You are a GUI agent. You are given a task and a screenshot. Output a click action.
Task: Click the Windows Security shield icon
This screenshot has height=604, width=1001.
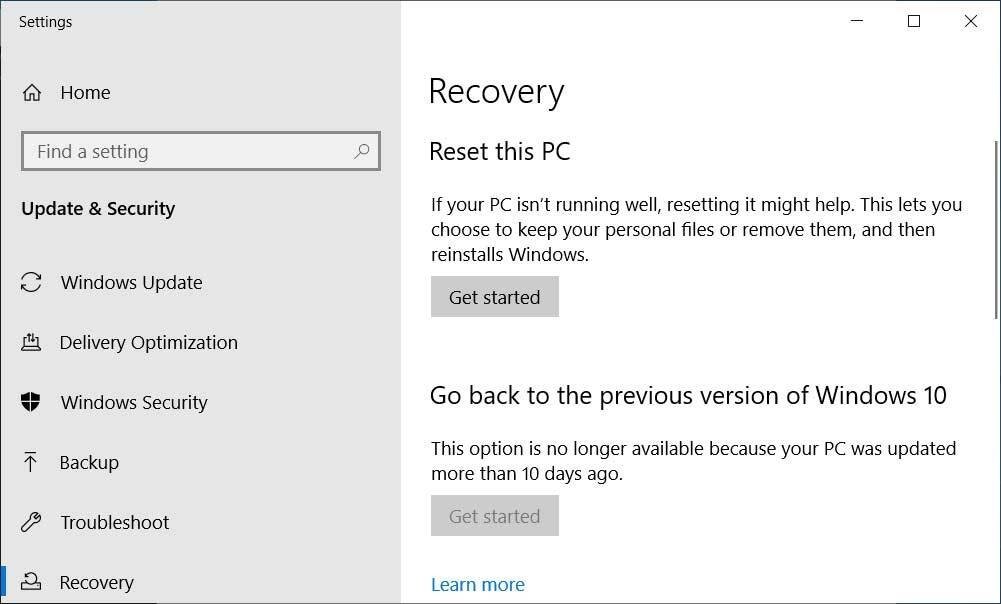tap(31, 403)
